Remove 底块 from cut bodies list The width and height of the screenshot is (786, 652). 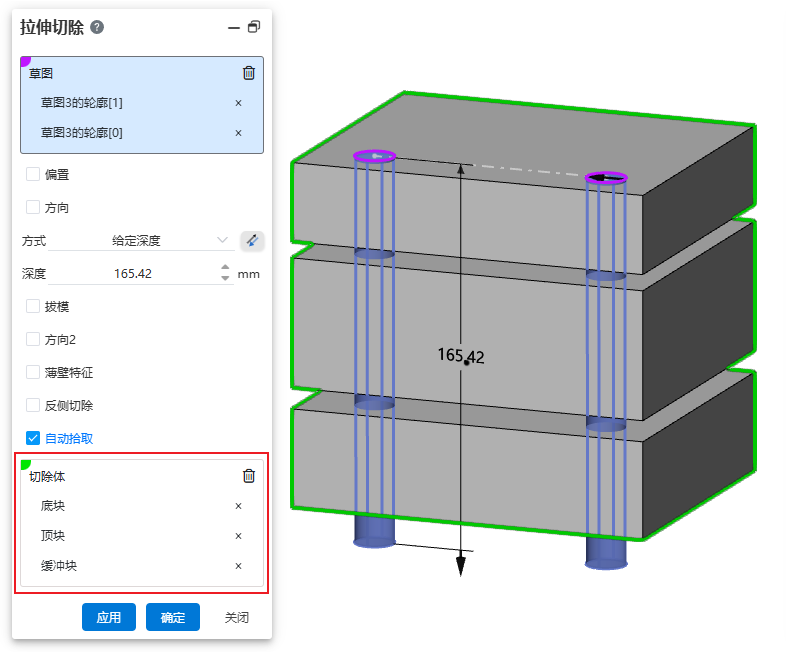238,506
